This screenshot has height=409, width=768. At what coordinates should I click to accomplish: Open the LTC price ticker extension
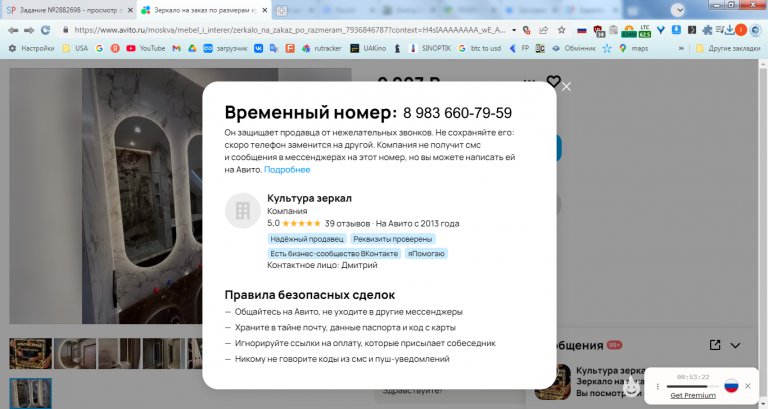pos(645,31)
